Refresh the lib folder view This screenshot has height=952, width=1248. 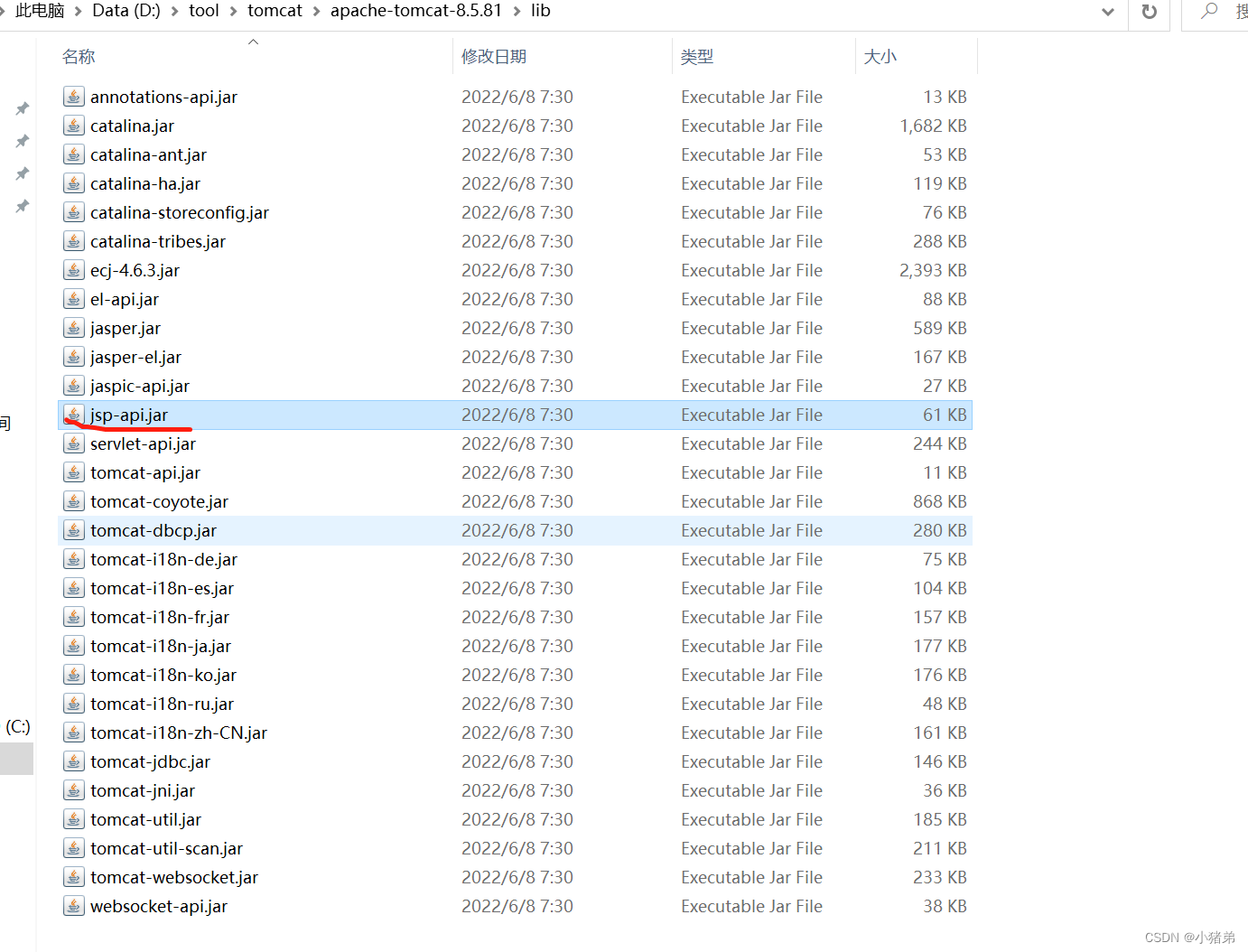tap(1149, 12)
